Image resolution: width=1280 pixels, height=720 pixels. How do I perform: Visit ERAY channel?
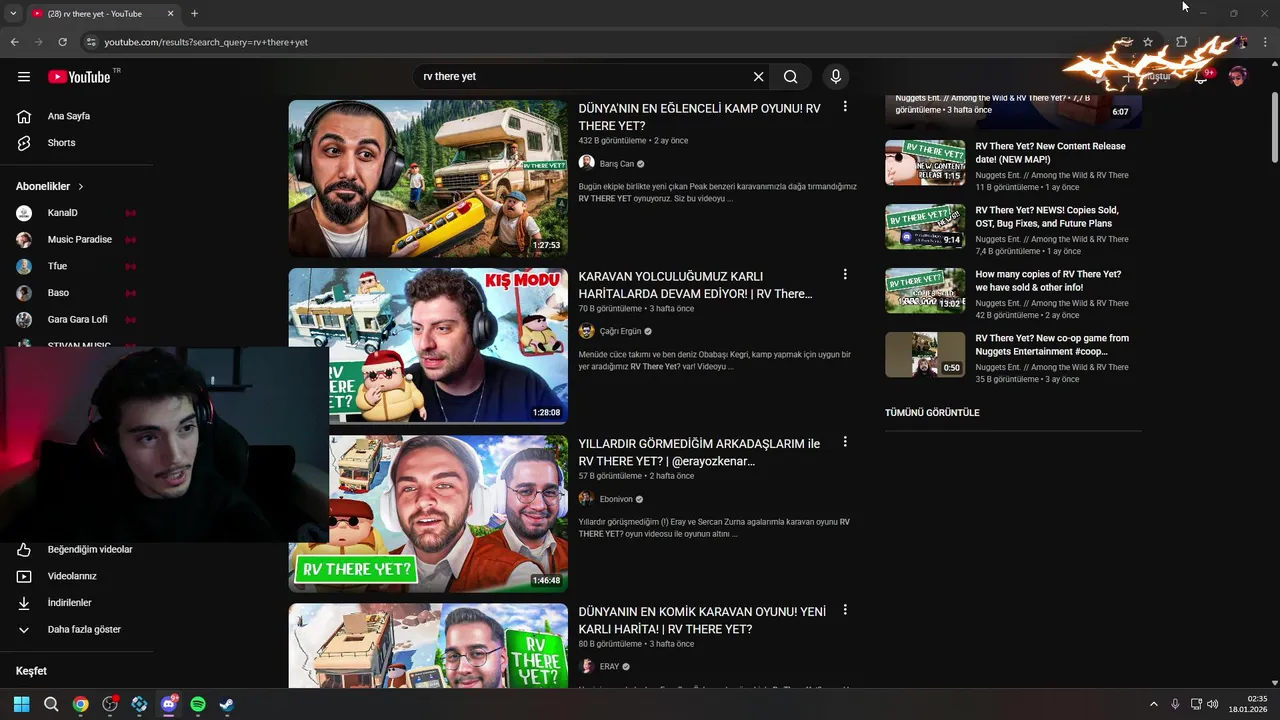pyautogui.click(x=609, y=667)
